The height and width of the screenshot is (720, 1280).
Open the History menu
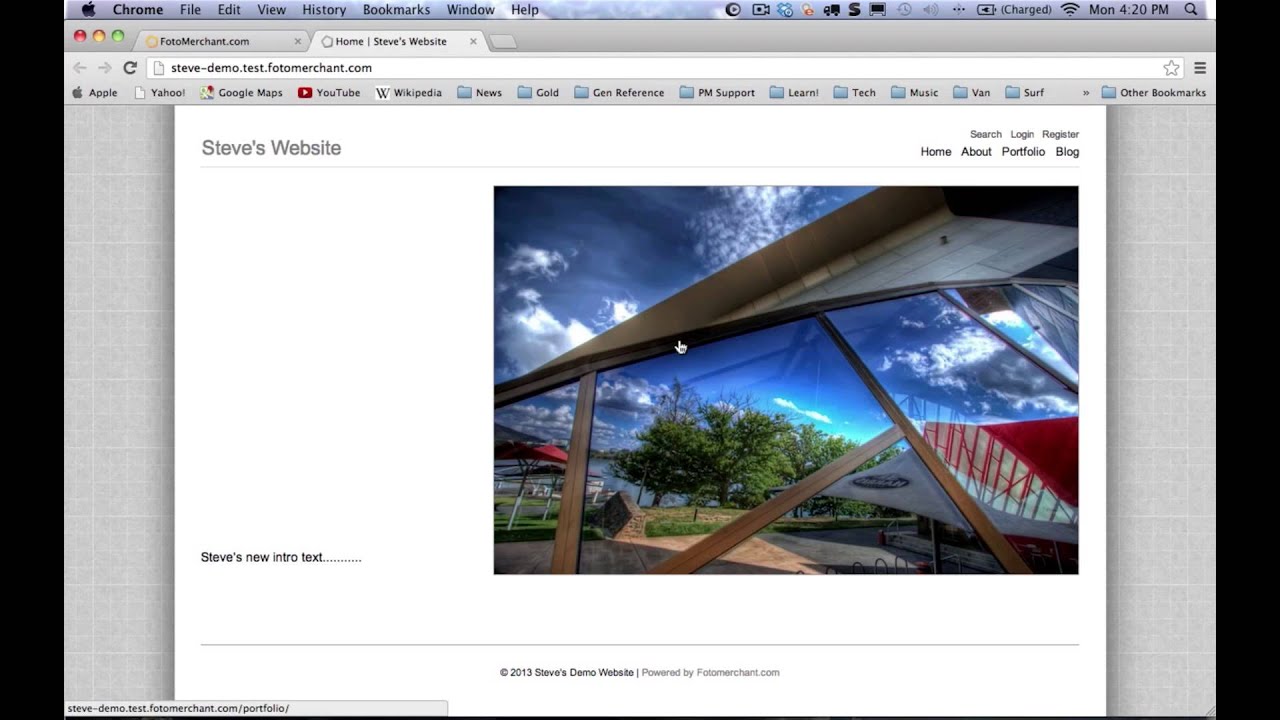(324, 9)
